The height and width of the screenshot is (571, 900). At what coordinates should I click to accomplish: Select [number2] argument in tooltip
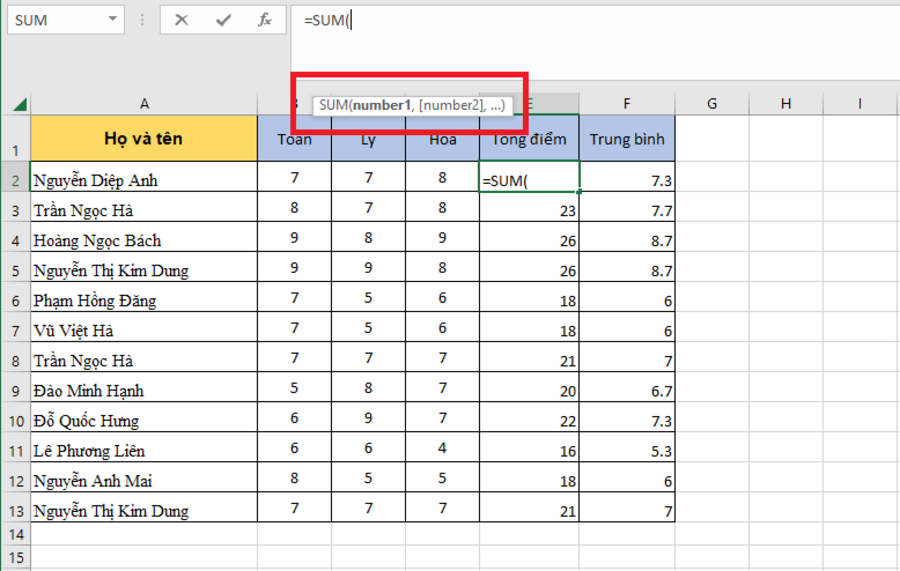(x=452, y=105)
